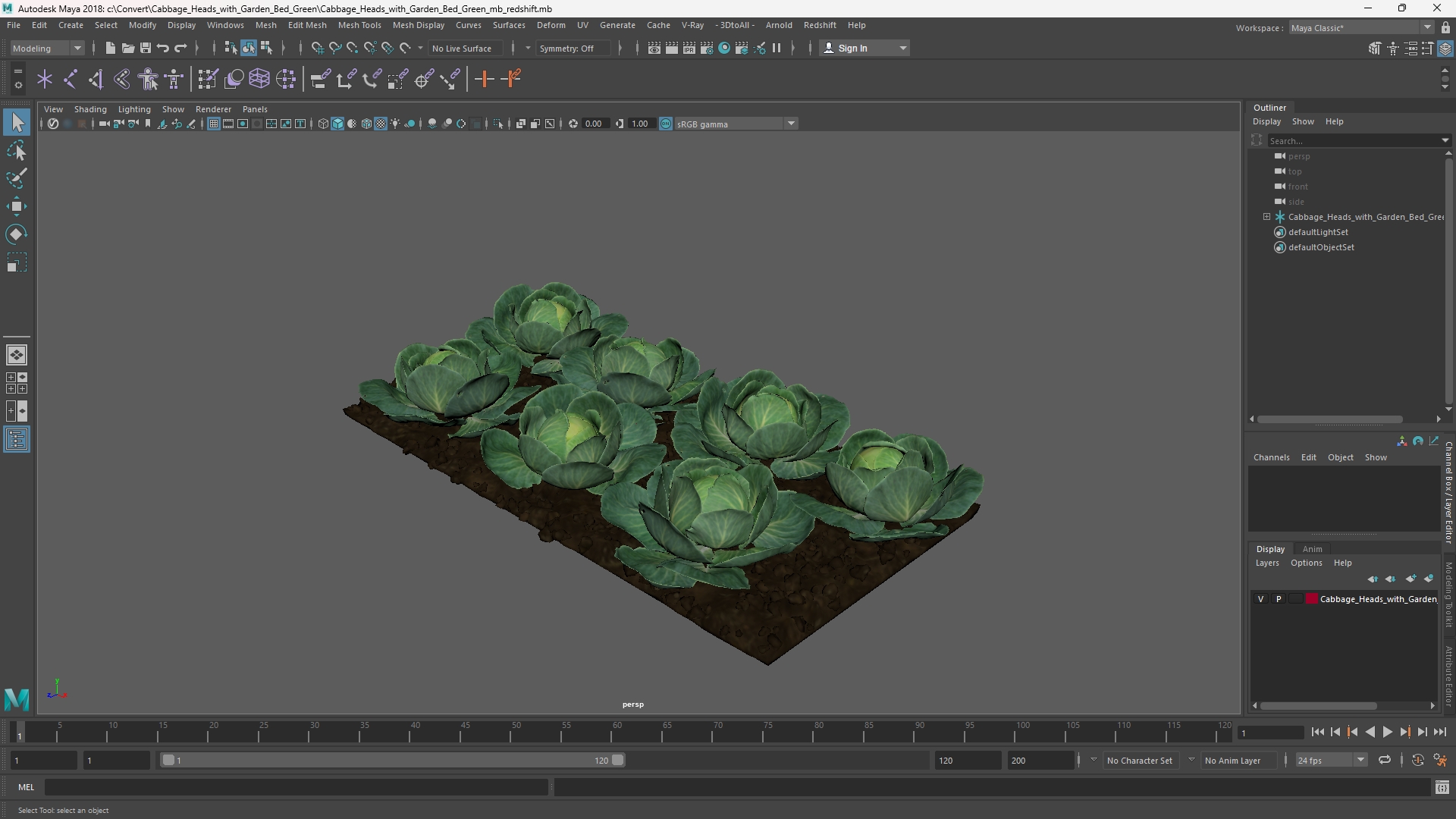The image size is (1456, 819).
Task: Toggle color management on sRGB gamma
Action: click(x=666, y=124)
